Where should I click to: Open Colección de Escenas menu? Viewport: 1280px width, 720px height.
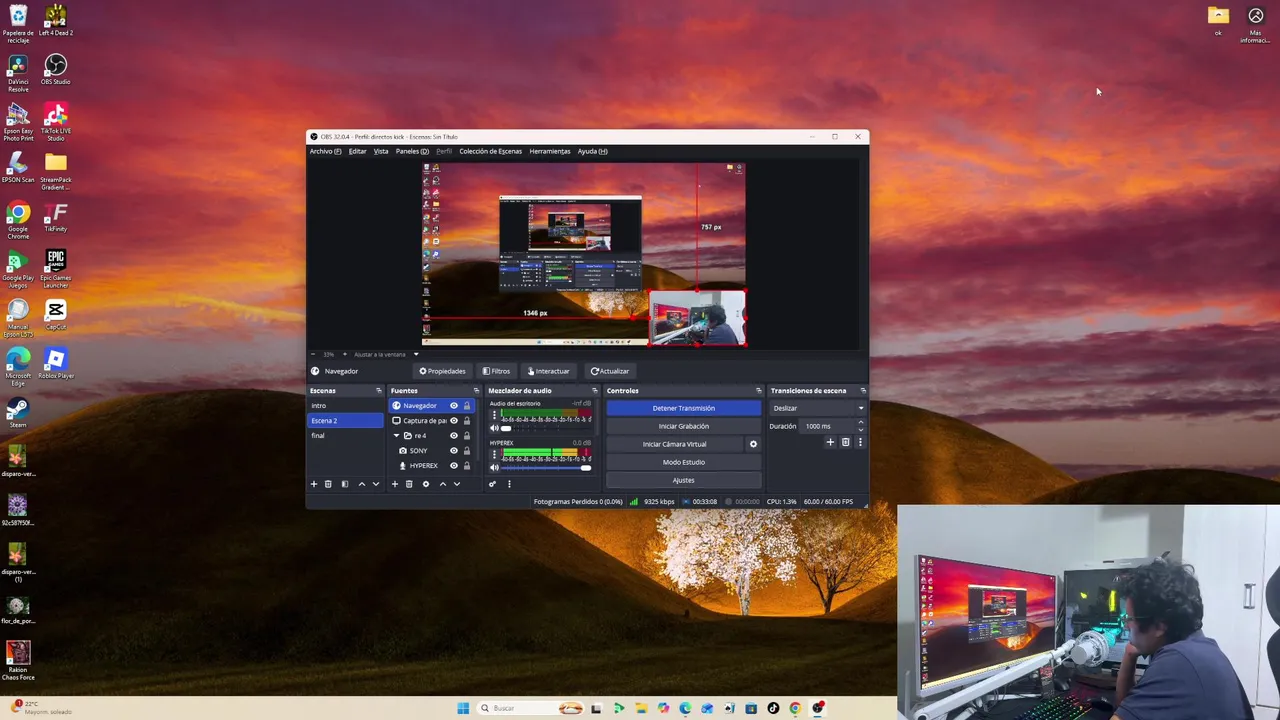pos(490,151)
